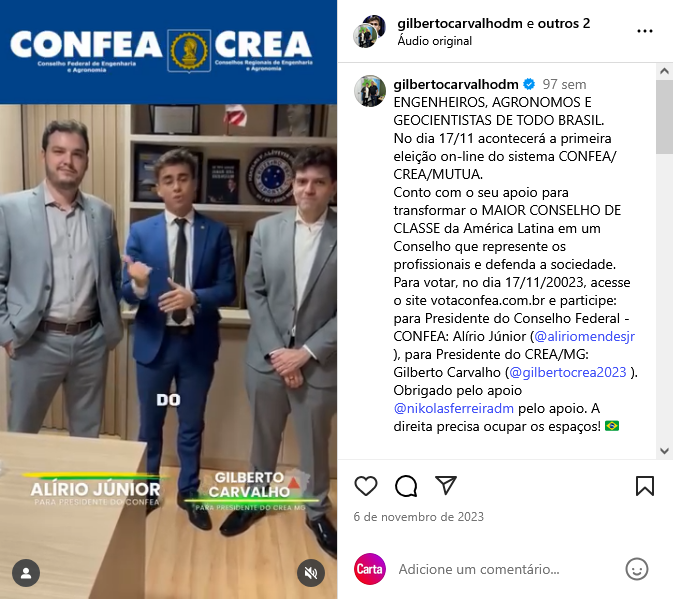This screenshot has width=673, height=599.
Task: Open the @nikolasferreiradm profile link
Action: click(x=454, y=408)
